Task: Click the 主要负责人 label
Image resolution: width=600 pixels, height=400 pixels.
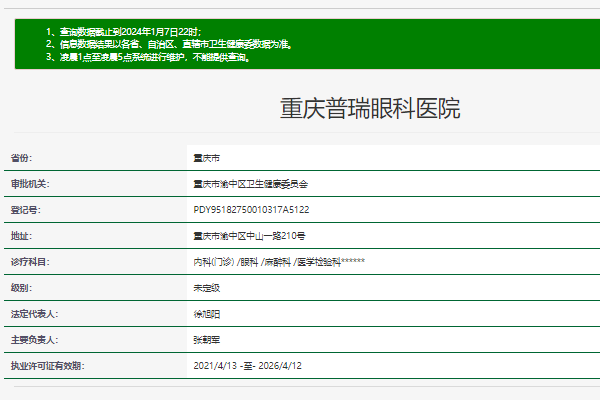Action: point(34,340)
